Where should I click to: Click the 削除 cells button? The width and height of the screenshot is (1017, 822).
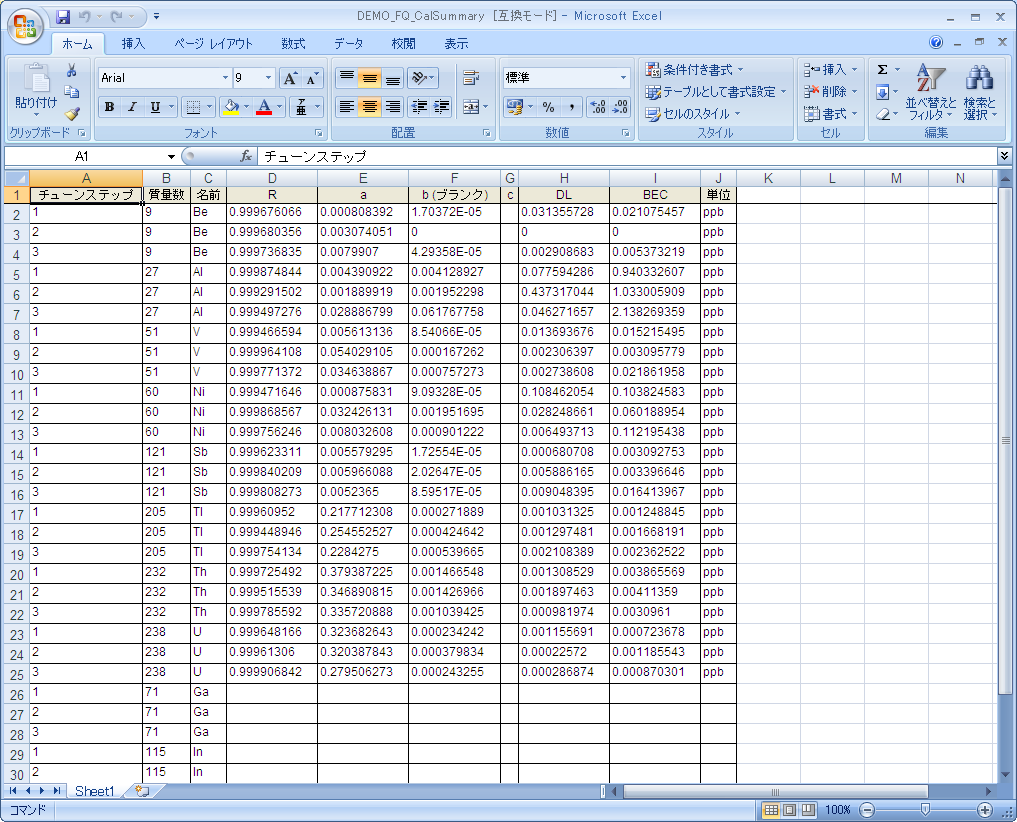point(830,91)
